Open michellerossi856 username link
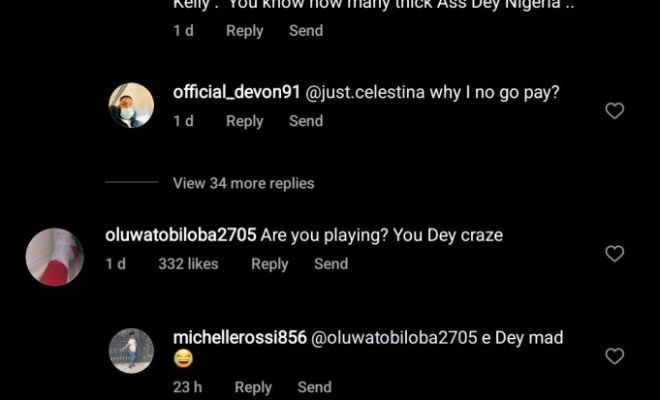The width and height of the screenshot is (660, 400). [240, 338]
